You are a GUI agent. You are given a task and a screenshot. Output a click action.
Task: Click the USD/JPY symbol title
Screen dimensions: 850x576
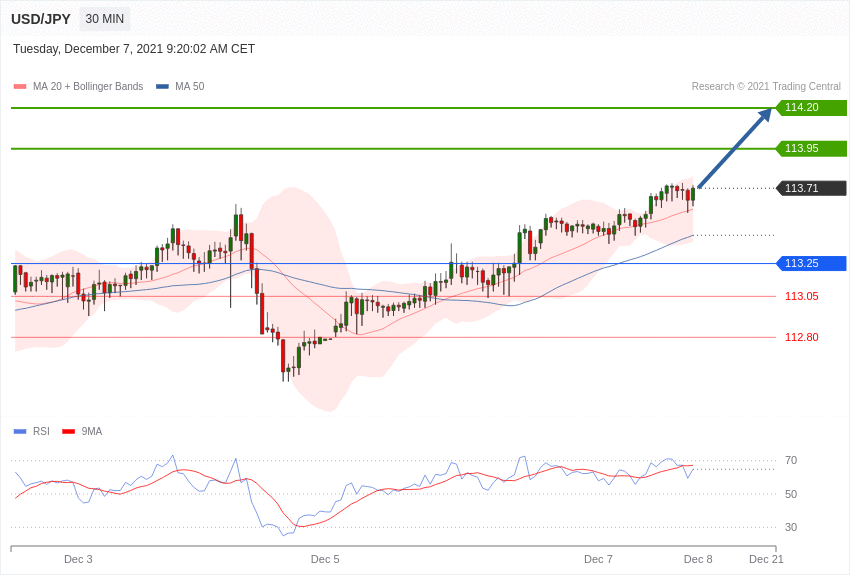41,19
